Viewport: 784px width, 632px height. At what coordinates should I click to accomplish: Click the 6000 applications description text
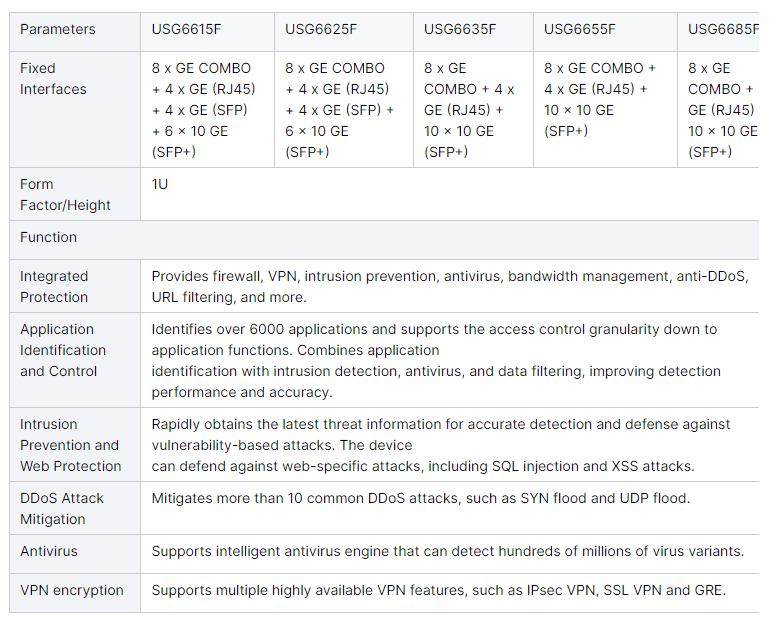(436, 360)
